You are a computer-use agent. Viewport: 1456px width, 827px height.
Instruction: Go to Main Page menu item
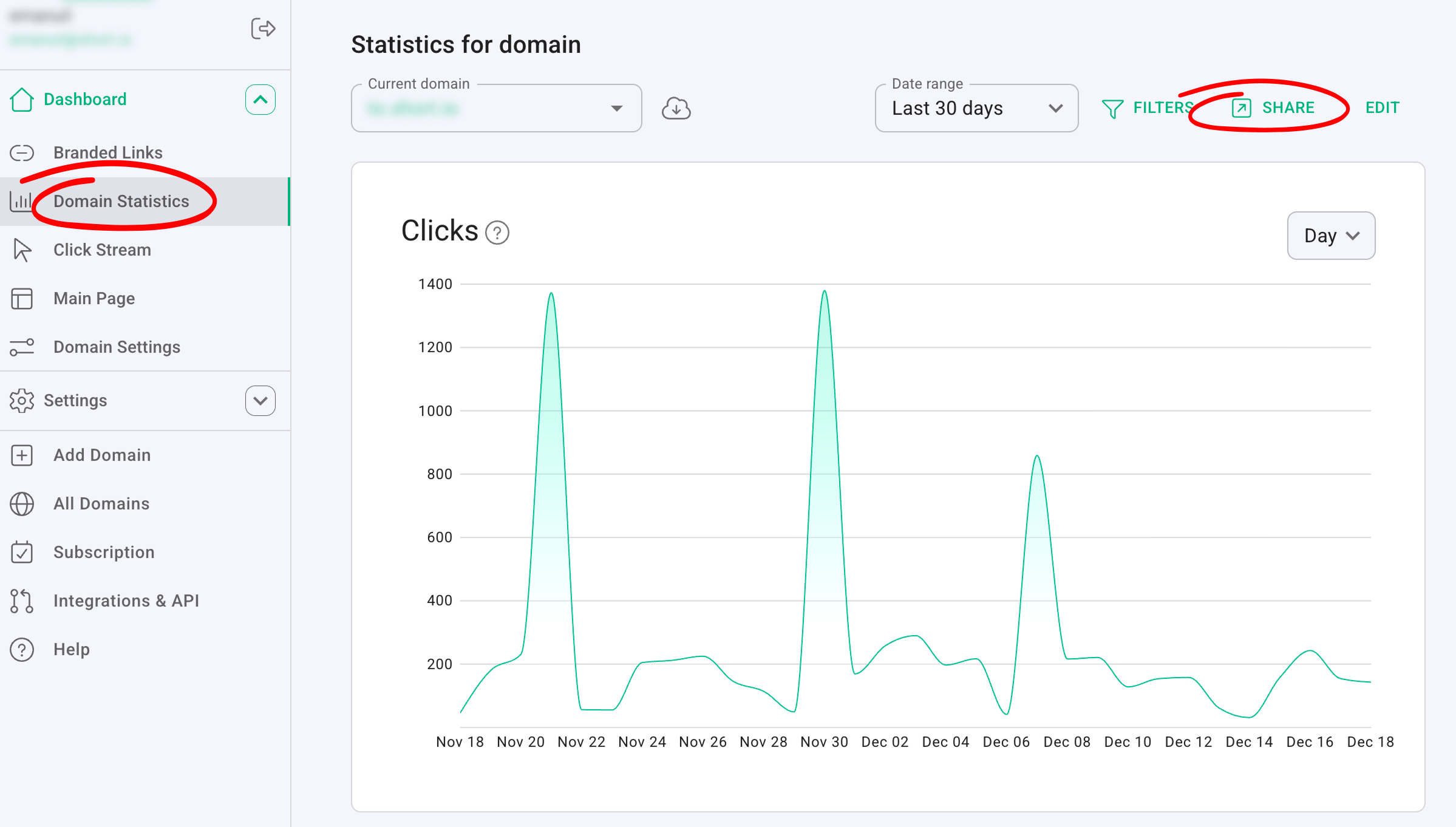click(x=94, y=299)
